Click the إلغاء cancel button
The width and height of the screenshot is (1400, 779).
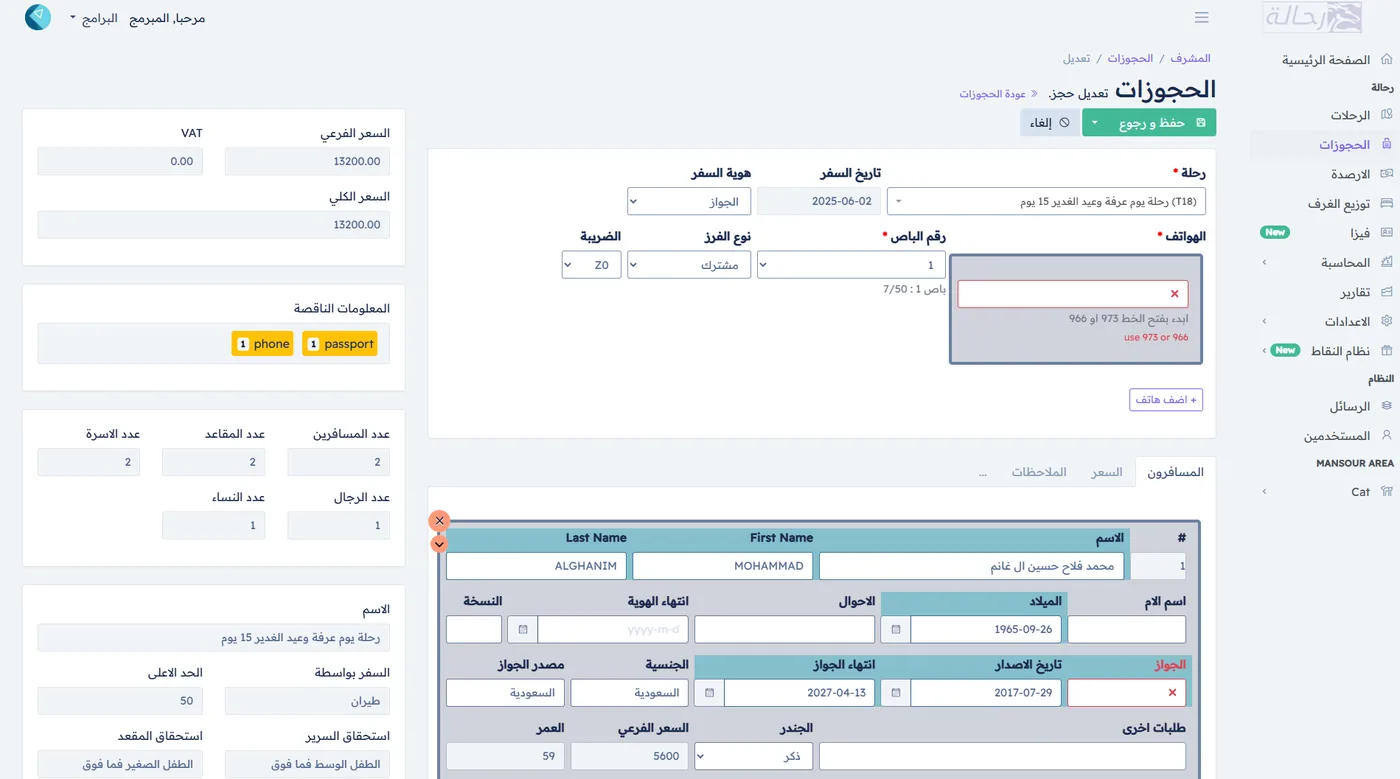[x=1049, y=123]
